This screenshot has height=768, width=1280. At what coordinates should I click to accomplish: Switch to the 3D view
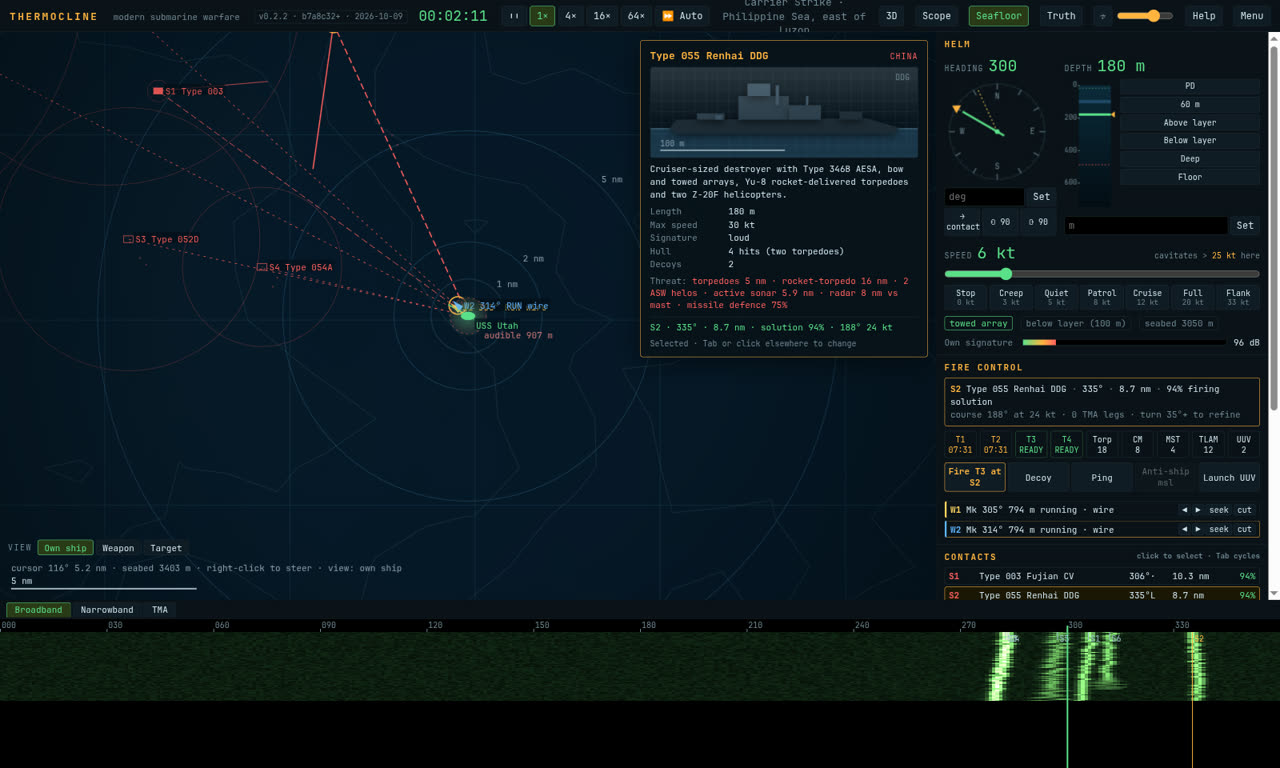coord(891,16)
